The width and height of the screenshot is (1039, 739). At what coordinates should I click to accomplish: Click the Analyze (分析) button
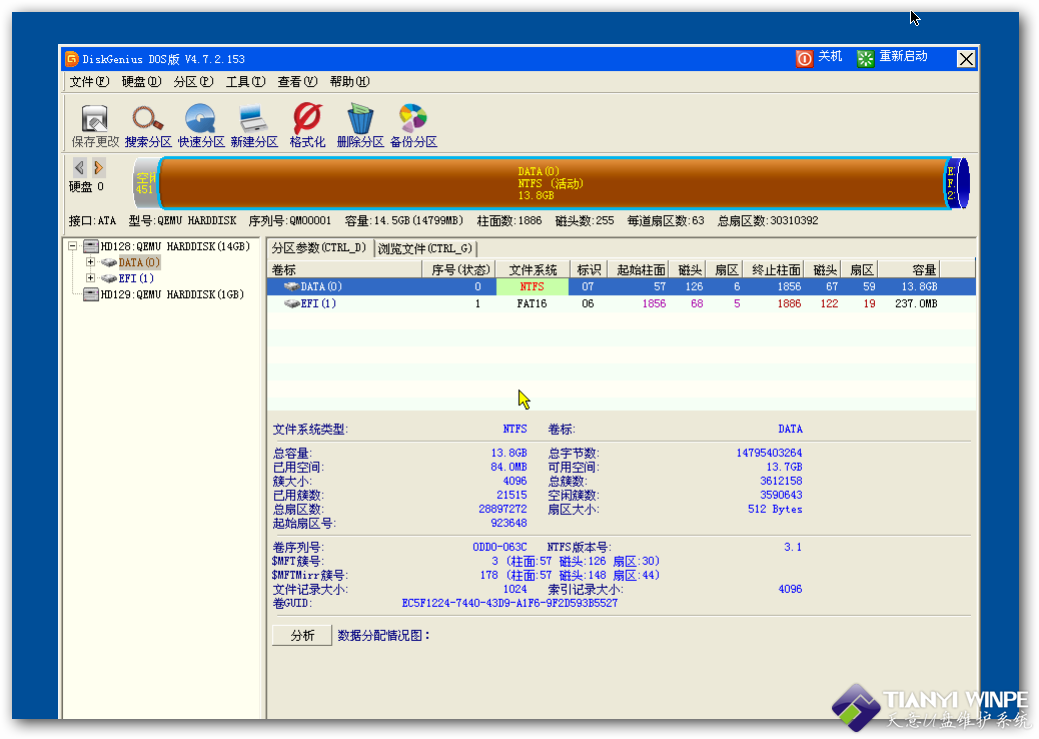(x=302, y=636)
